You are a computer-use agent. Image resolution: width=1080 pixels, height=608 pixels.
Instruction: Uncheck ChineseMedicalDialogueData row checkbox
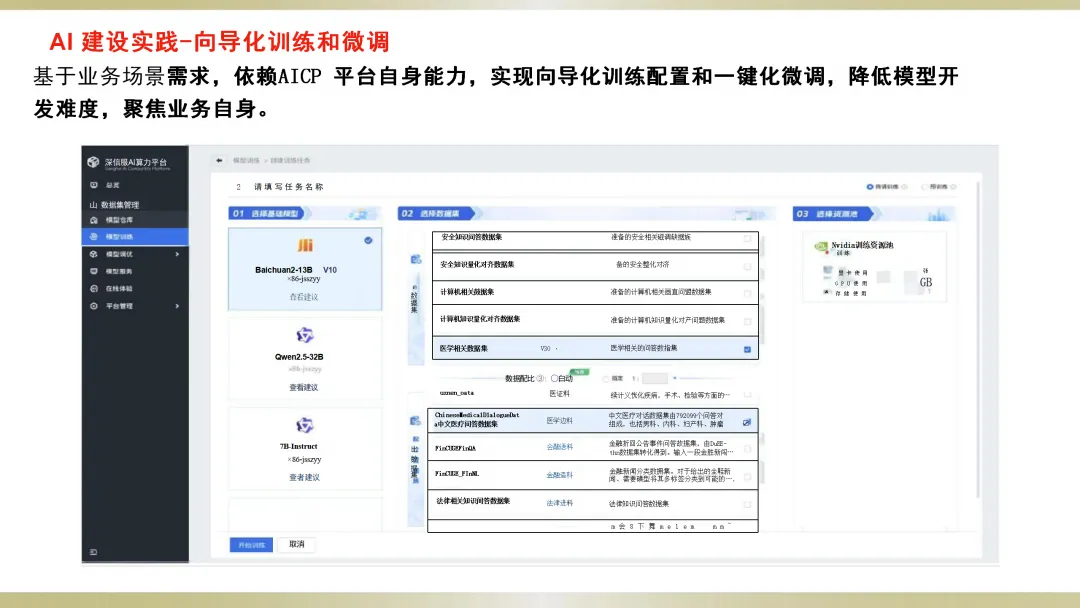747,422
